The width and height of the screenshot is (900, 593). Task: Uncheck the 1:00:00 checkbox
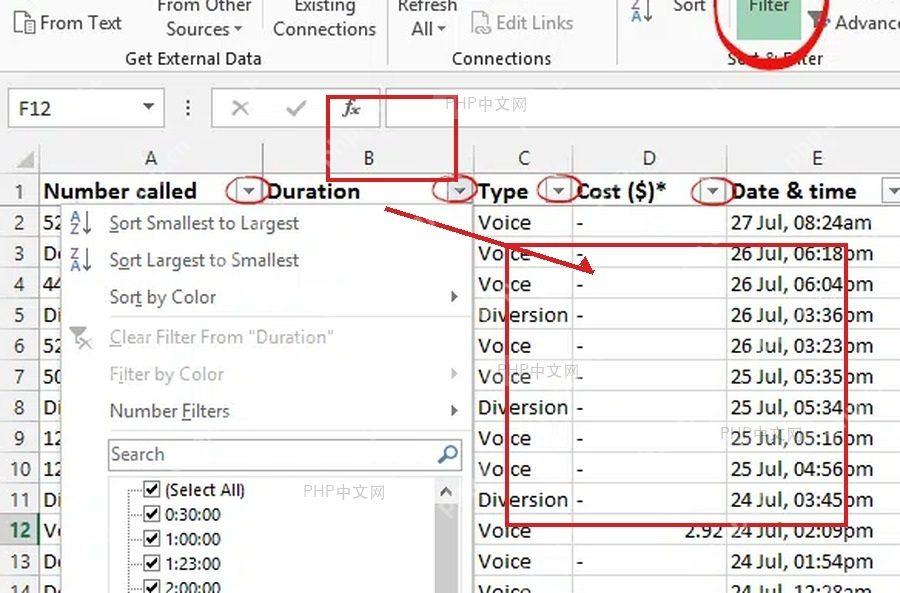pos(152,538)
